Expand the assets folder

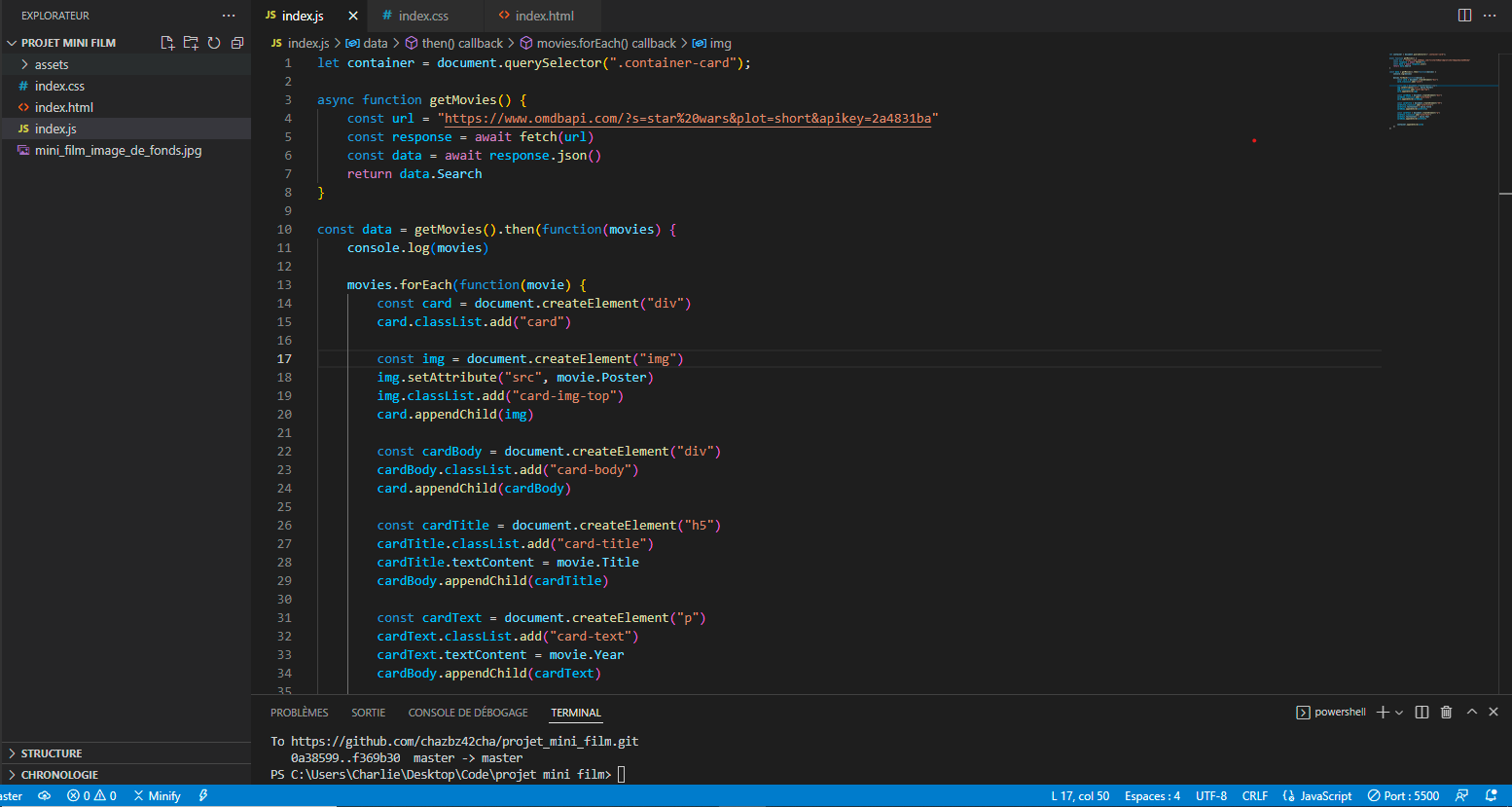click(126, 64)
